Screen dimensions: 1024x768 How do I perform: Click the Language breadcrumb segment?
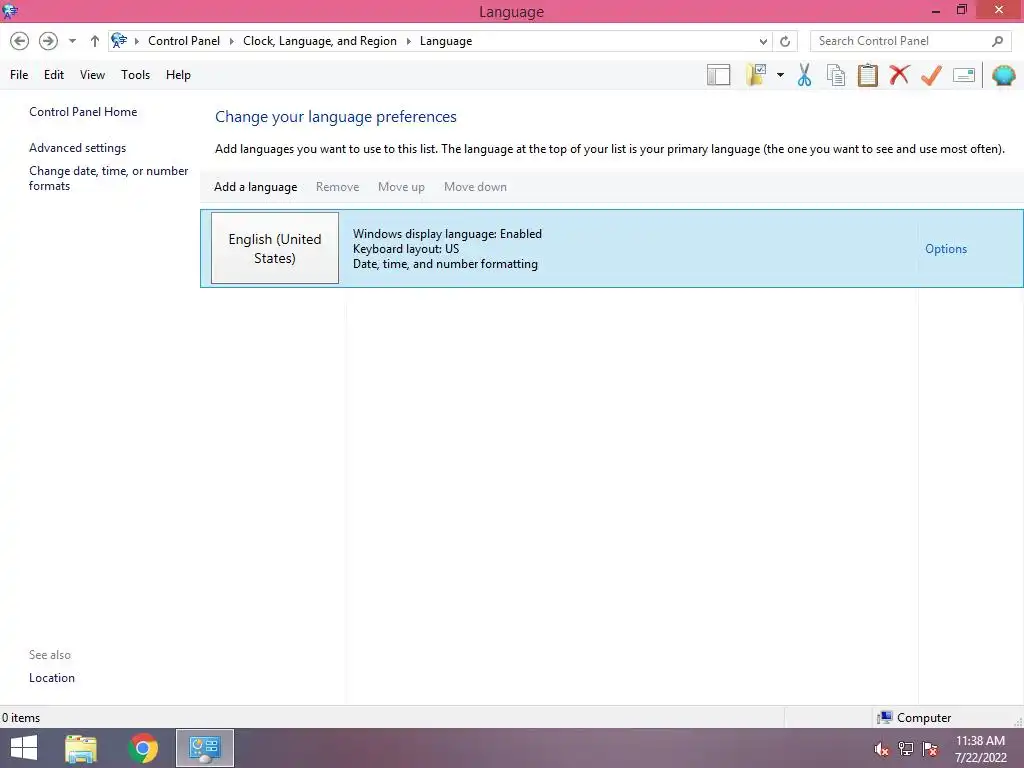tap(445, 41)
